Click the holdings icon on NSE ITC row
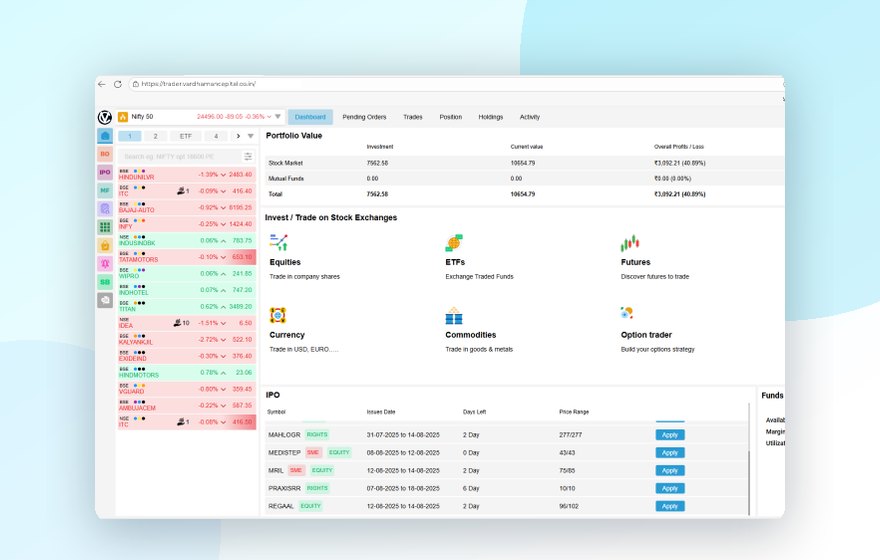The image size is (880, 560). [x=181, y=422]
